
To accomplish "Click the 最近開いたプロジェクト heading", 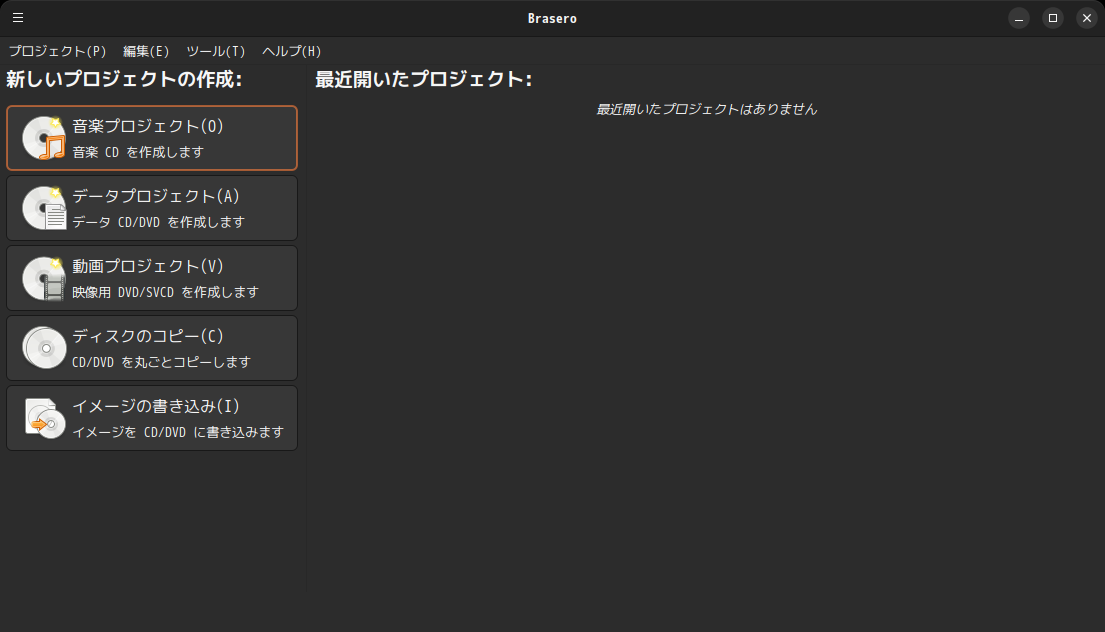I will 424,79.
